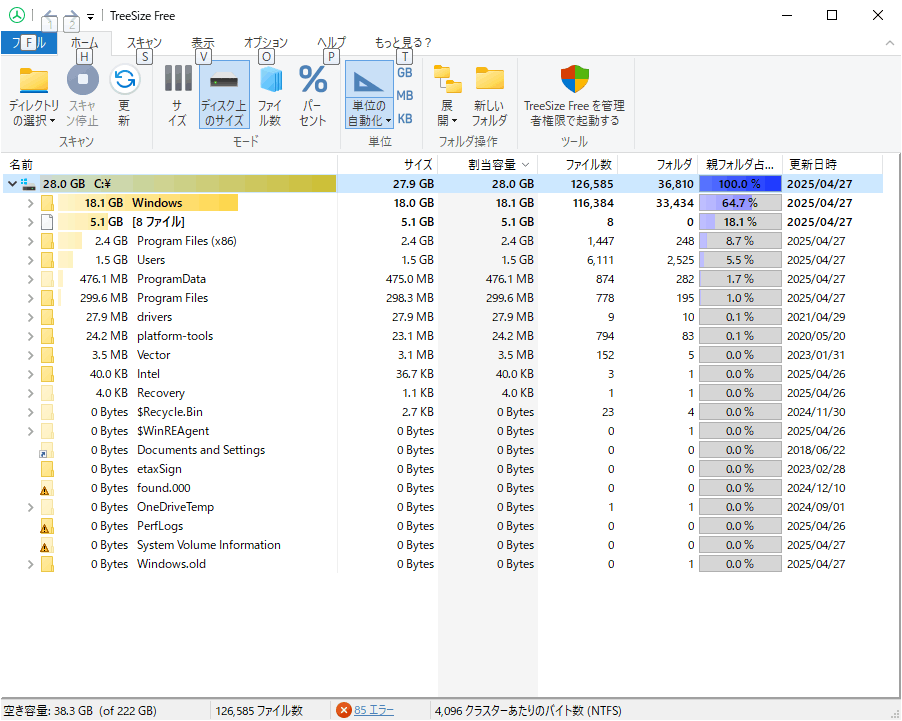The width and height of the screenshot is (902, 721).
Task: Select the Scan ribbon tab
Action: (x=144, y=43)
